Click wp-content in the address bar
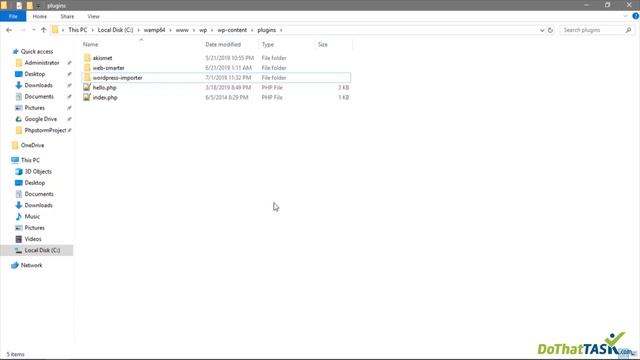The height and width of the screenshot is (360, 640). [232, 30]
